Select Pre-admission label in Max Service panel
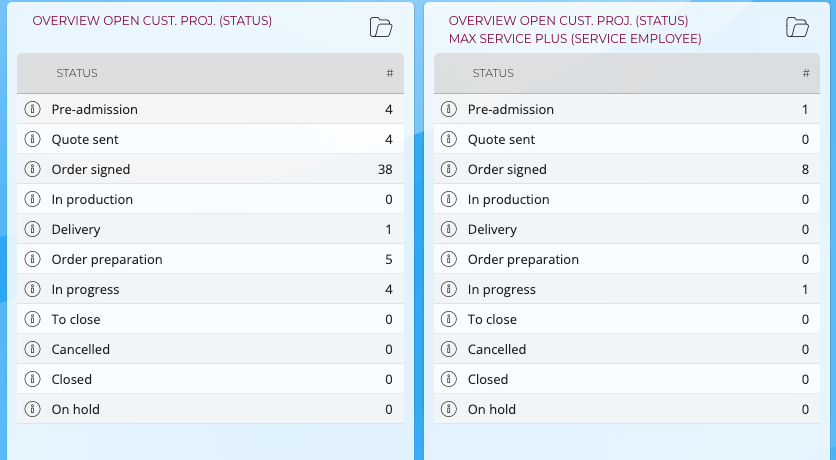 [x=511, y=109]
